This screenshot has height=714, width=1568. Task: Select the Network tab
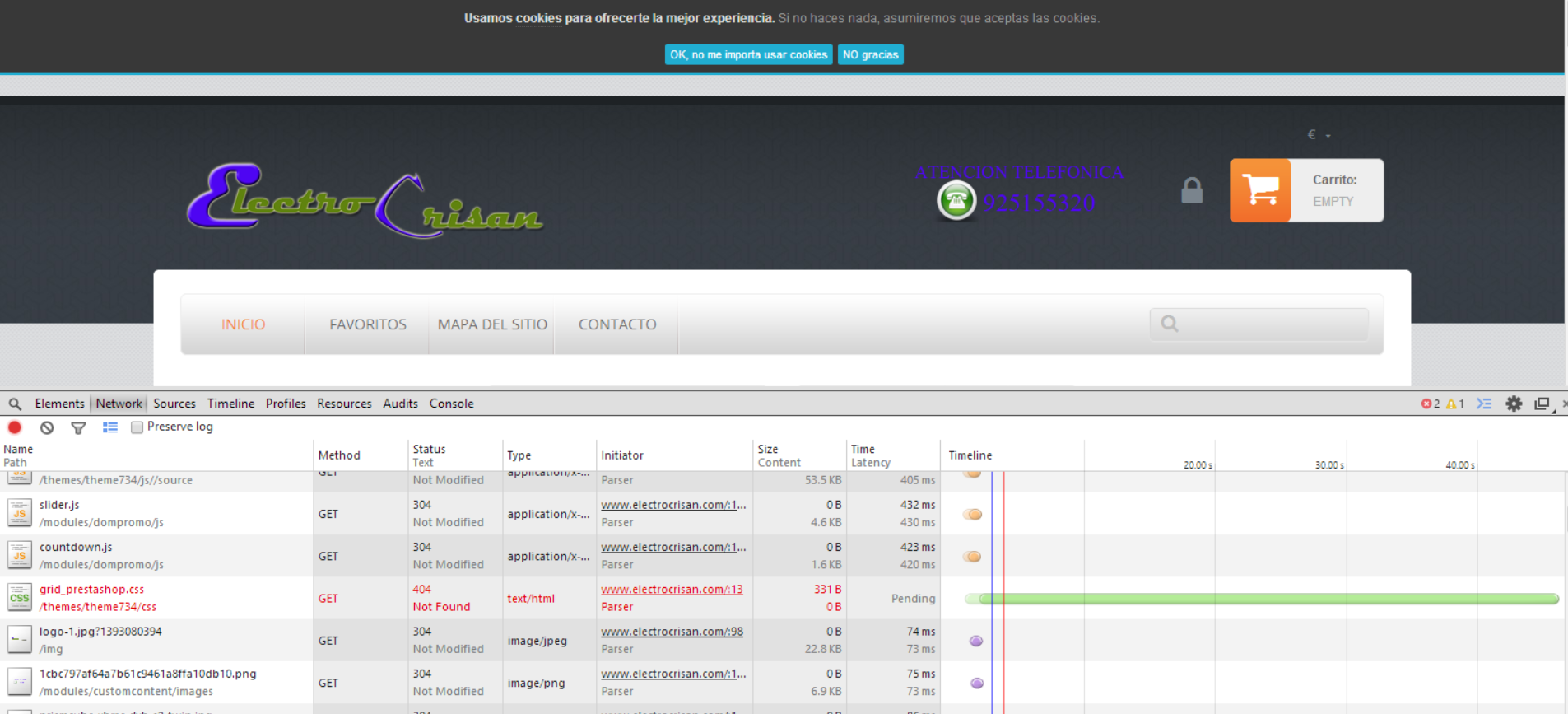click(119, 404)
